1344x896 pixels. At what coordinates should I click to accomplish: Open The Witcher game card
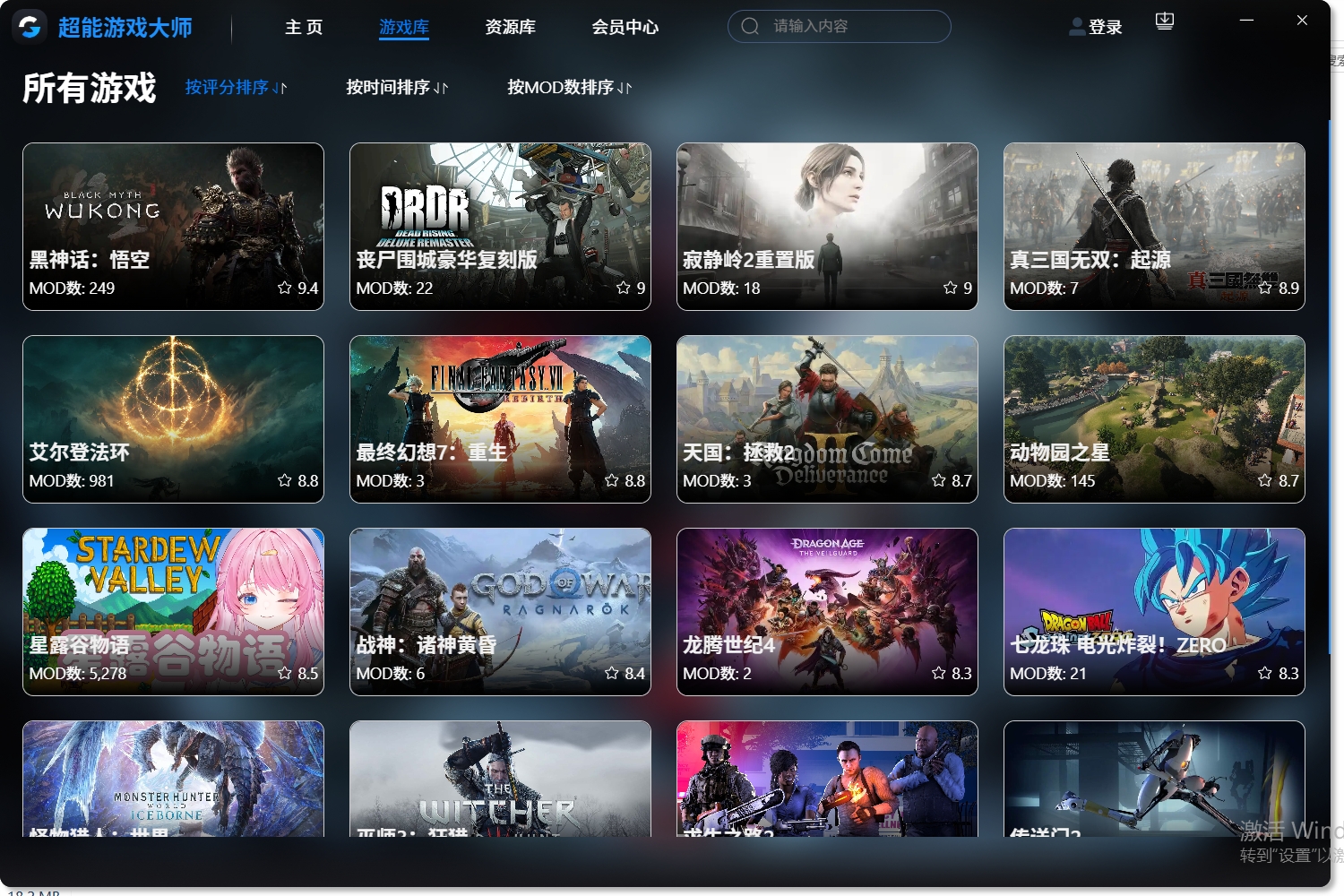500,779
